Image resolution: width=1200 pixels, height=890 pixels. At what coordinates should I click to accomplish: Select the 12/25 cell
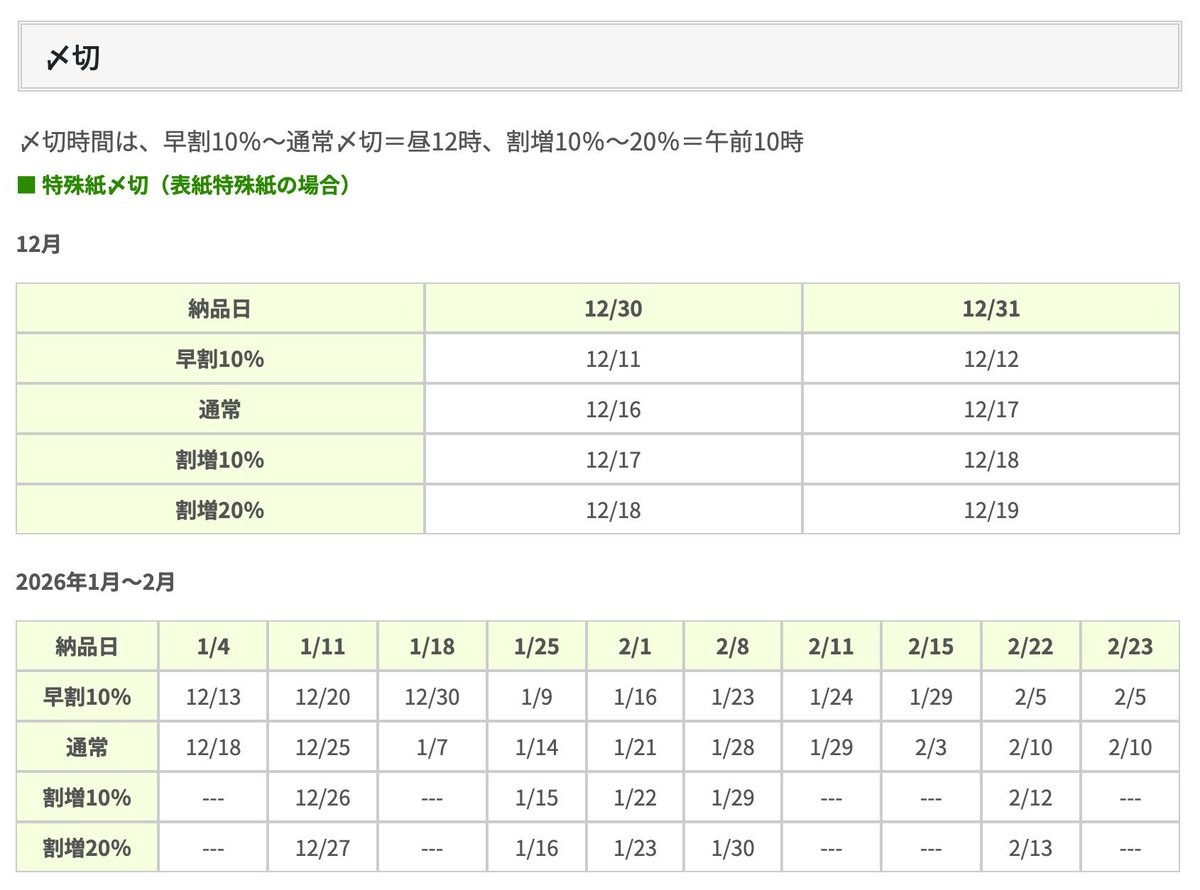coord(322,748)
